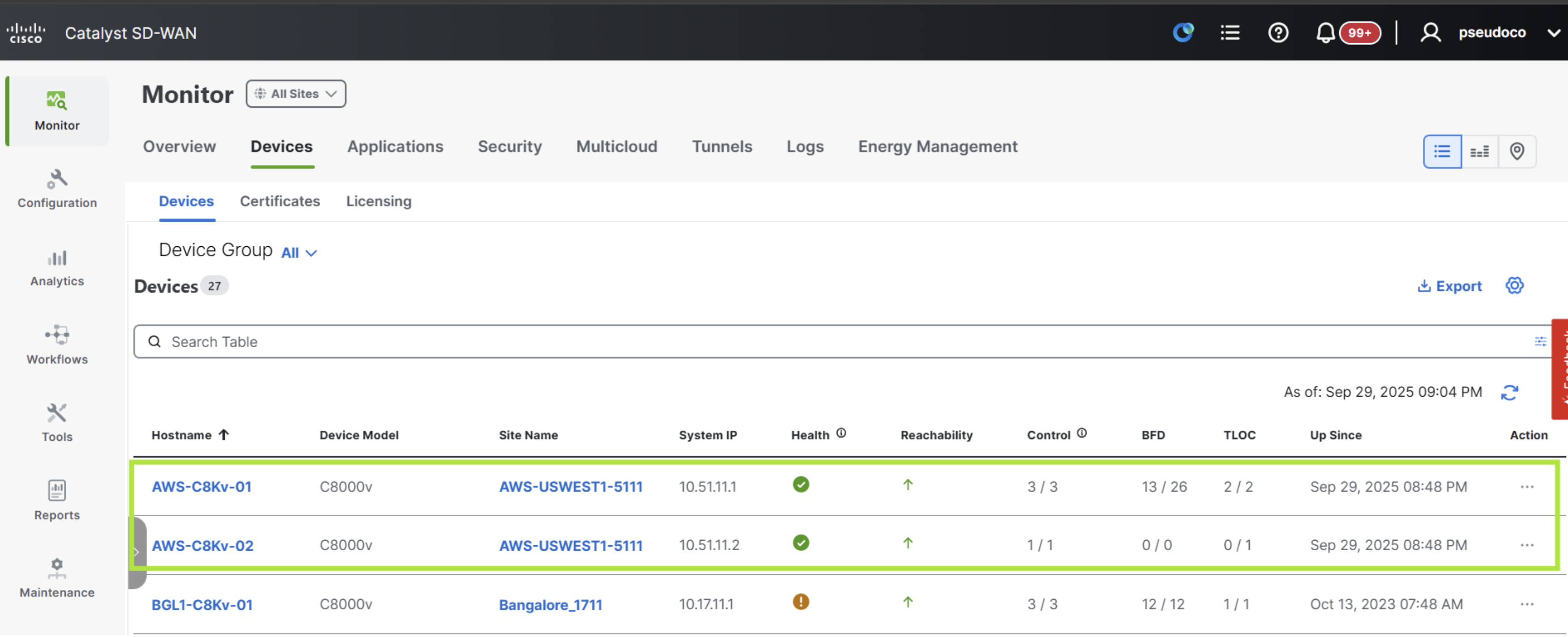This screenshot has height=637, width=1568.
Task: Open AWS-USWEST1-5111 site link for AWS-C8Kv-01
Action: point(570,488)
